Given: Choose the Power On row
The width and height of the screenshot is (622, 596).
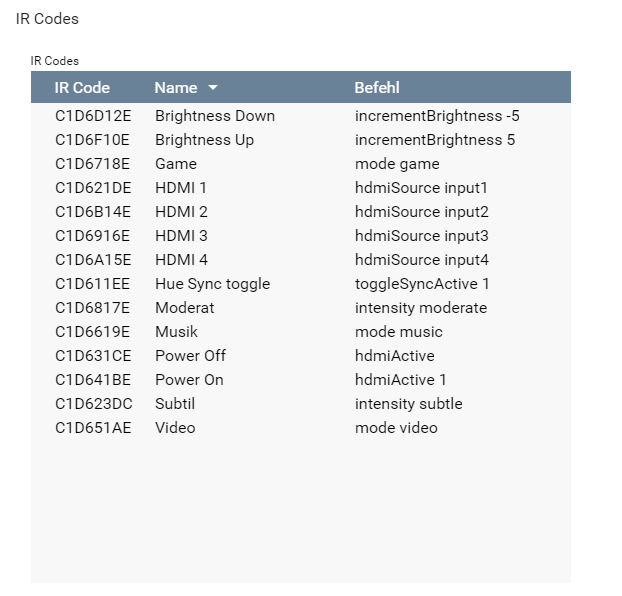Looking at the screenshot, I should point(189,380).
